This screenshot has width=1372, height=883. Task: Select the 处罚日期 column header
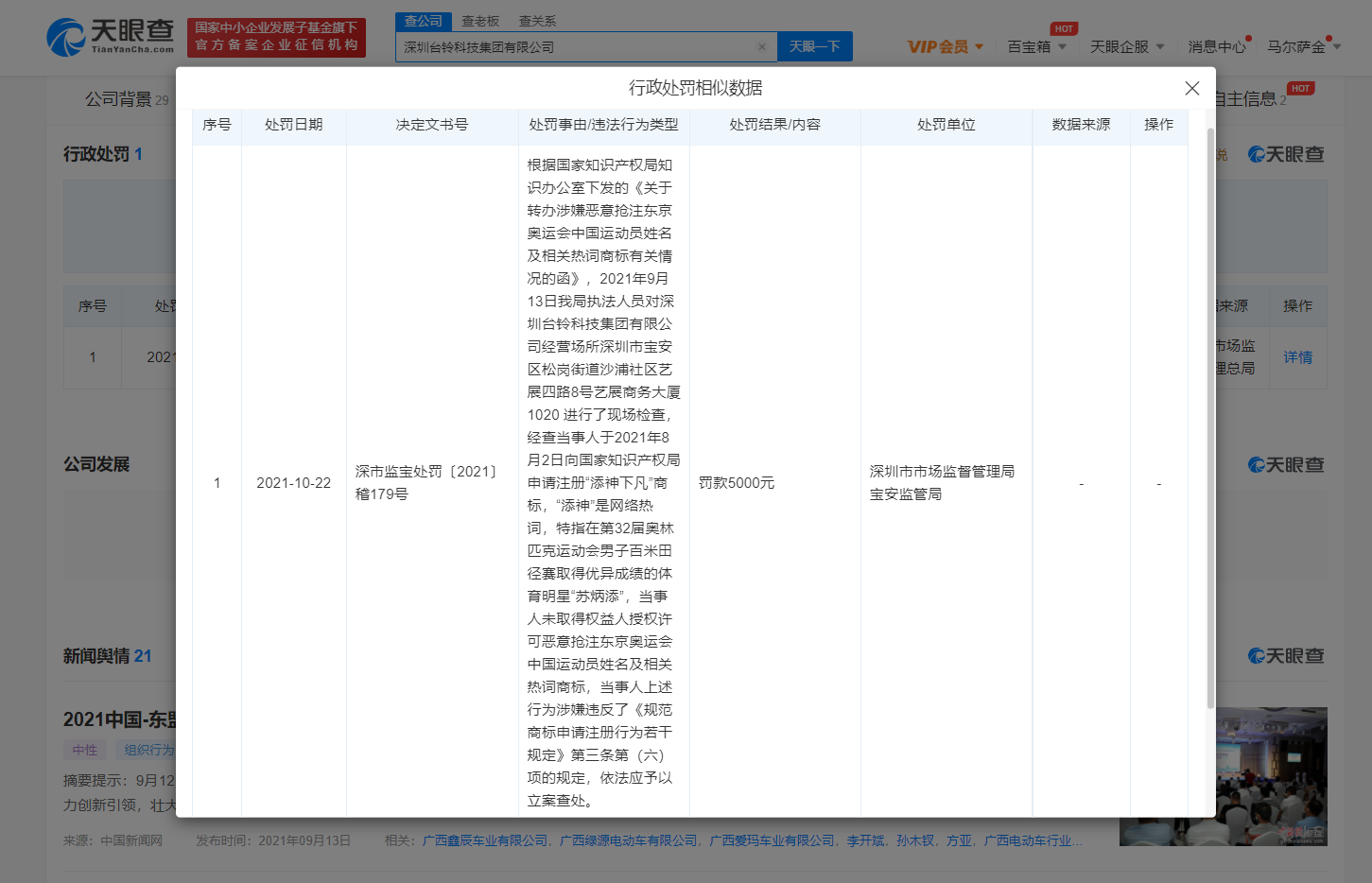click(x=293, y=125)
